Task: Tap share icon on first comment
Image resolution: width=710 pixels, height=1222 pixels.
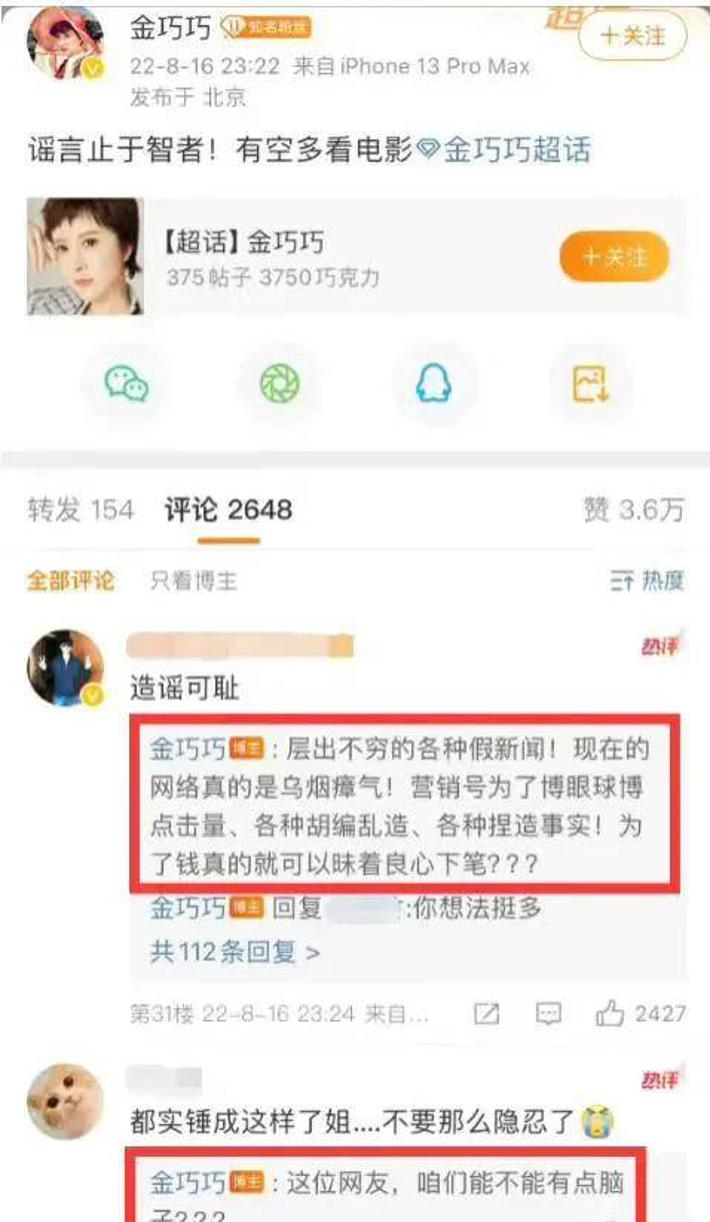Action: tap(486, 1014)
